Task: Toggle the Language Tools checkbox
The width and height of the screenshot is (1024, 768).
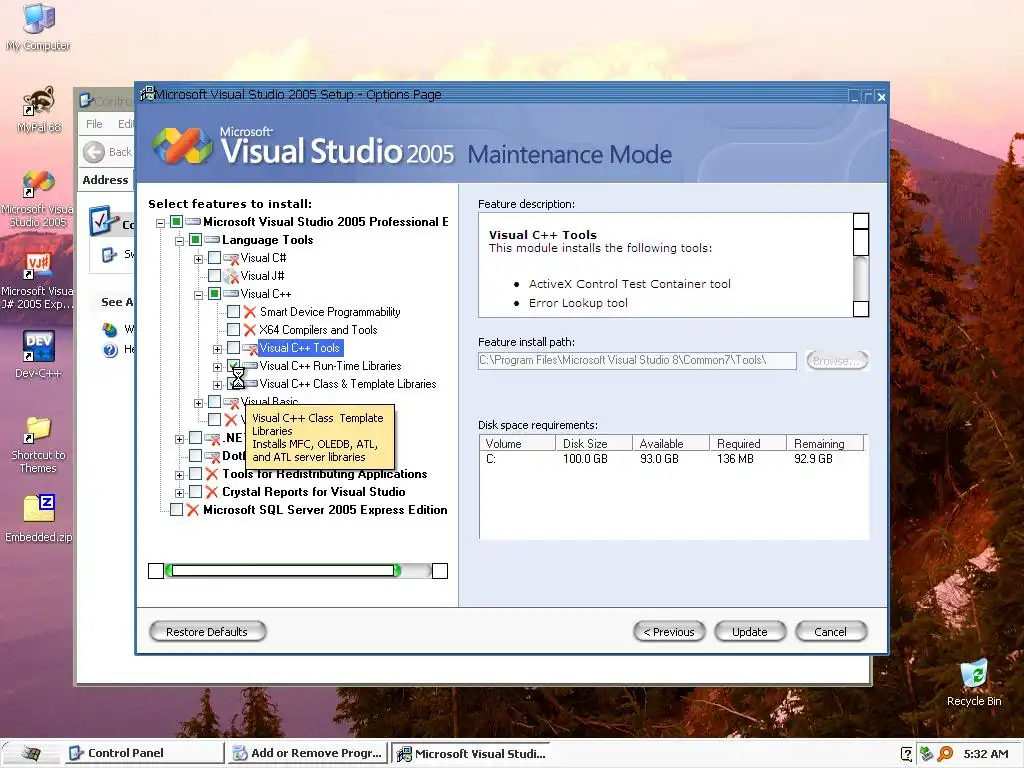Action: point(195,240)
